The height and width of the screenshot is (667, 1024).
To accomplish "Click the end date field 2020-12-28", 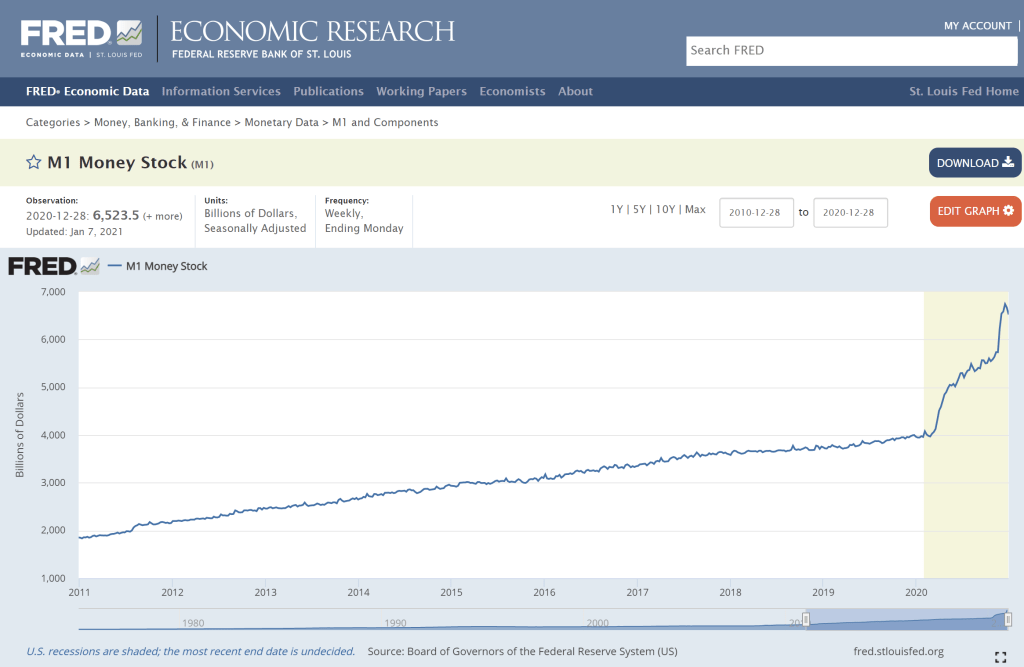I will point(850,213).
